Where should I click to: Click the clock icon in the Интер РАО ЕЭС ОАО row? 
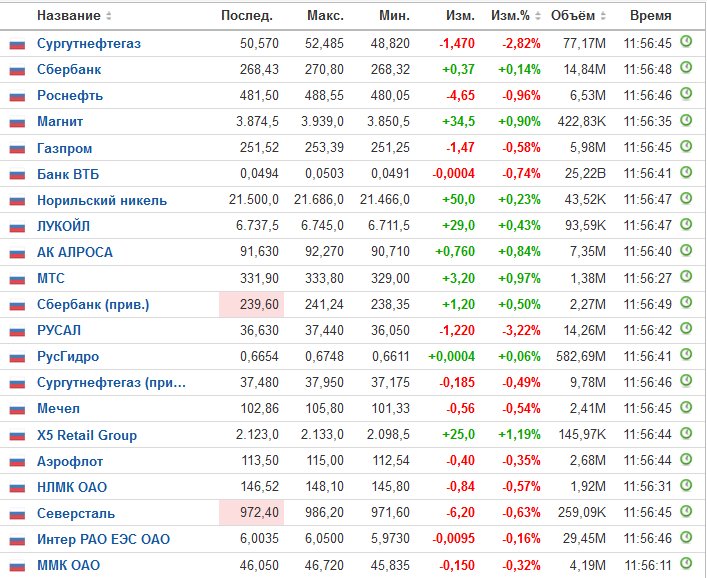686,537
